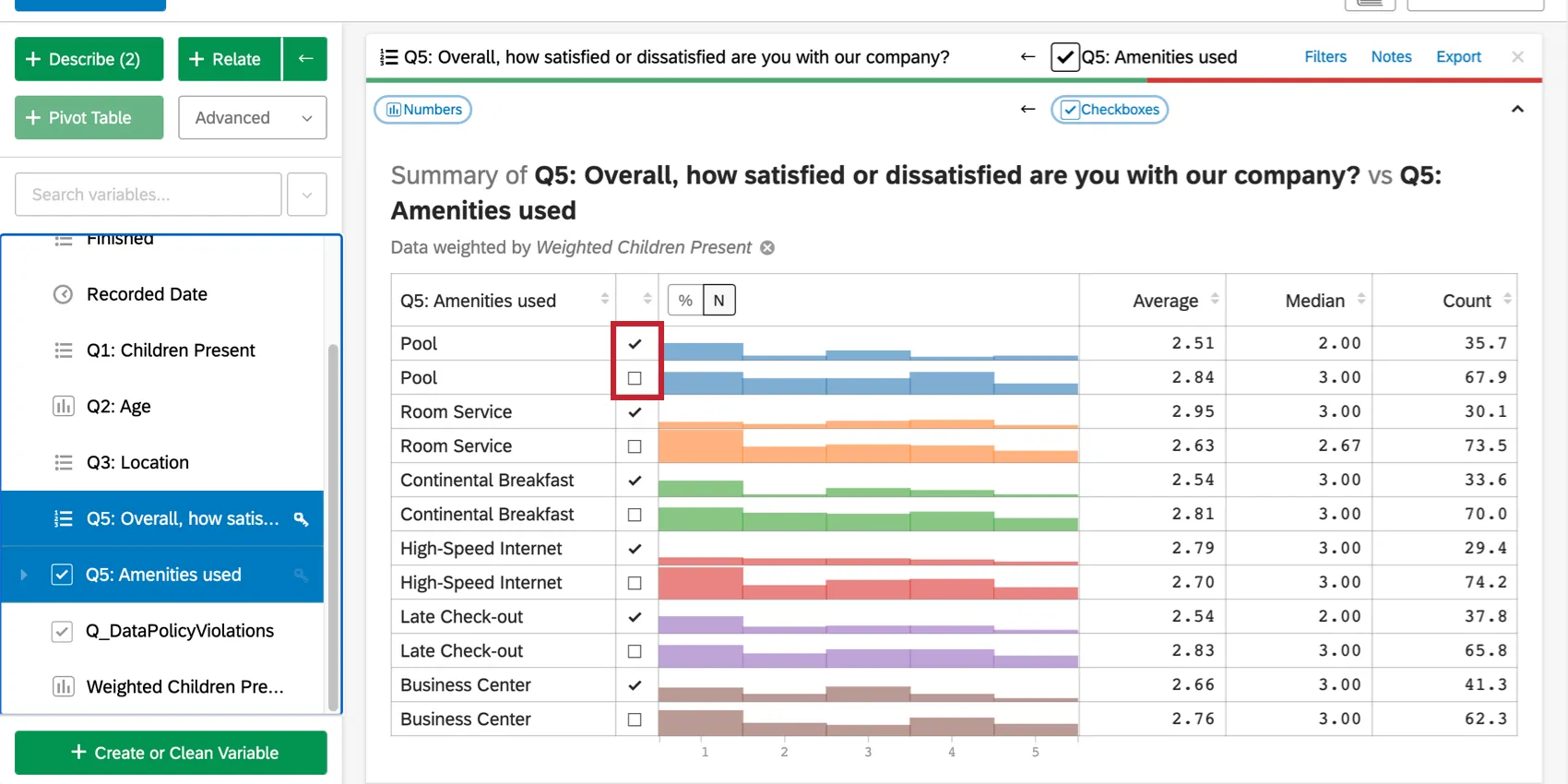This screenshot has height=784, width=1568.
Task: Click the list icon beside Q3: Location
Action: (63, 462)
